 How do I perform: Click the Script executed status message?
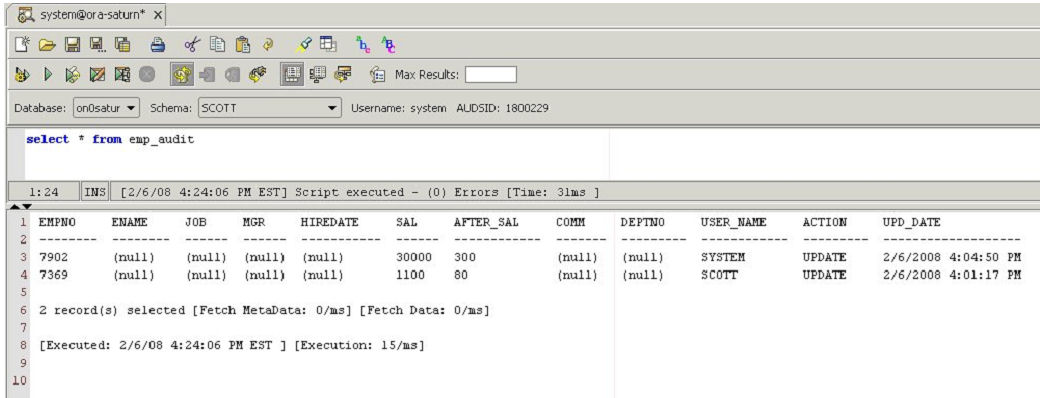[360, 193]
